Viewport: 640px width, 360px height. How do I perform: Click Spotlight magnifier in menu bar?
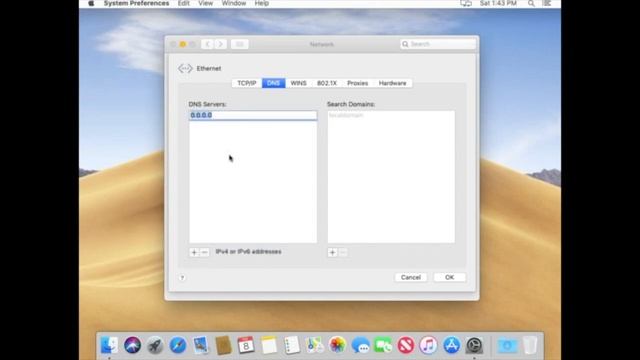click(x=531, y=3)
